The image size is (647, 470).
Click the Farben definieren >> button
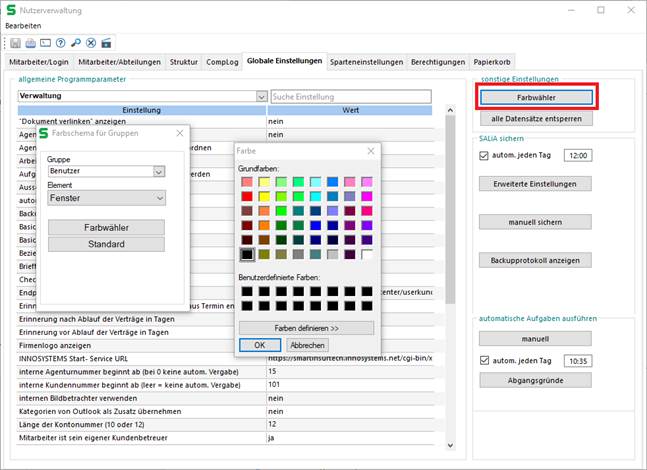tap(306, 328)
